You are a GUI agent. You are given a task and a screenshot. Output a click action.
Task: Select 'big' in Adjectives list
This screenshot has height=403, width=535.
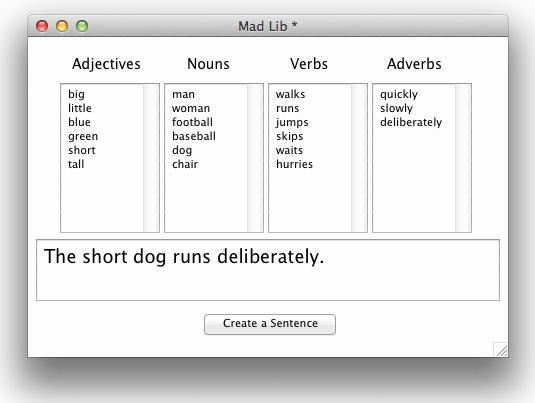point(76,94)
